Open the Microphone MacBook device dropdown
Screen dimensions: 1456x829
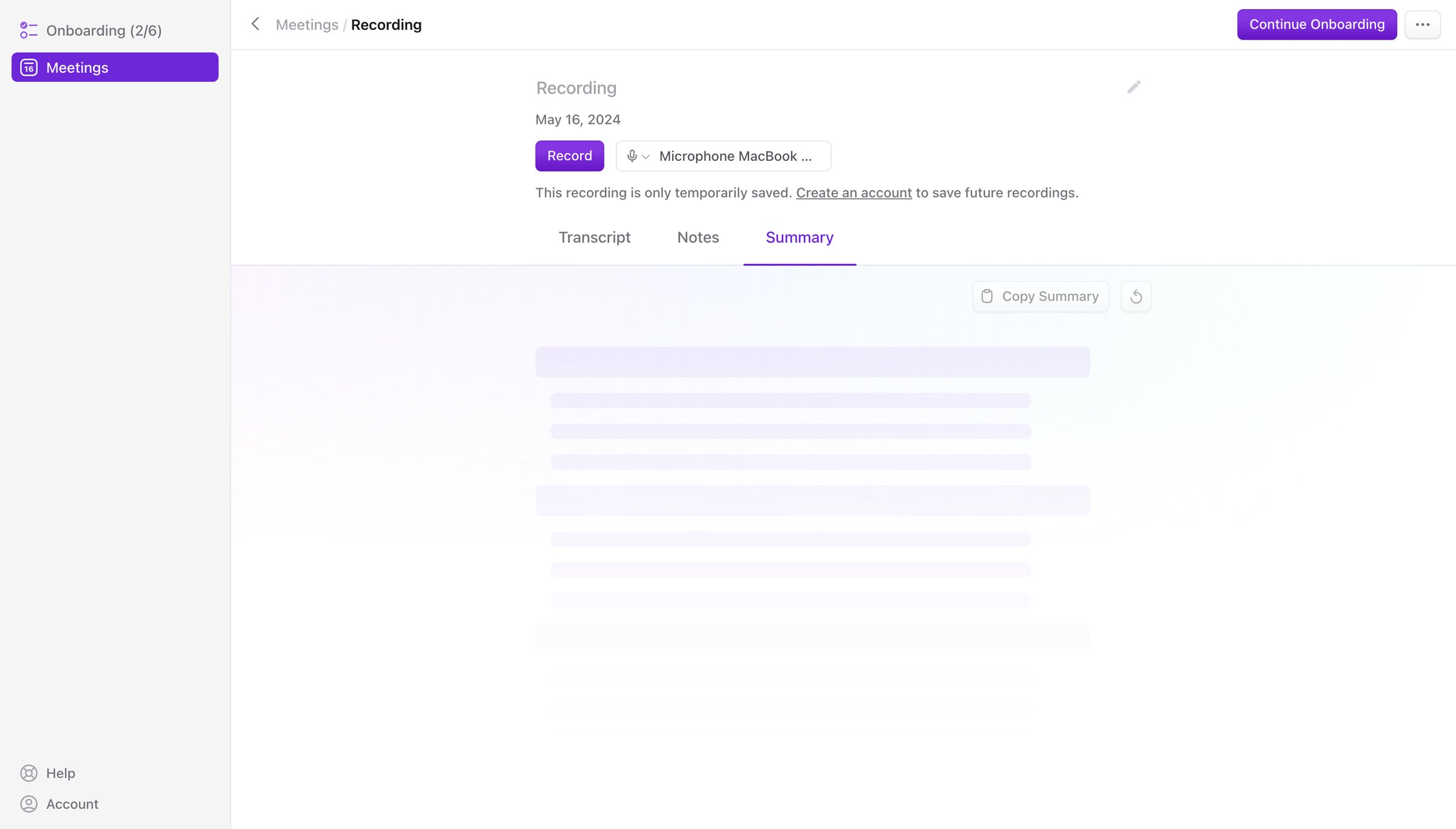point(723,156)
